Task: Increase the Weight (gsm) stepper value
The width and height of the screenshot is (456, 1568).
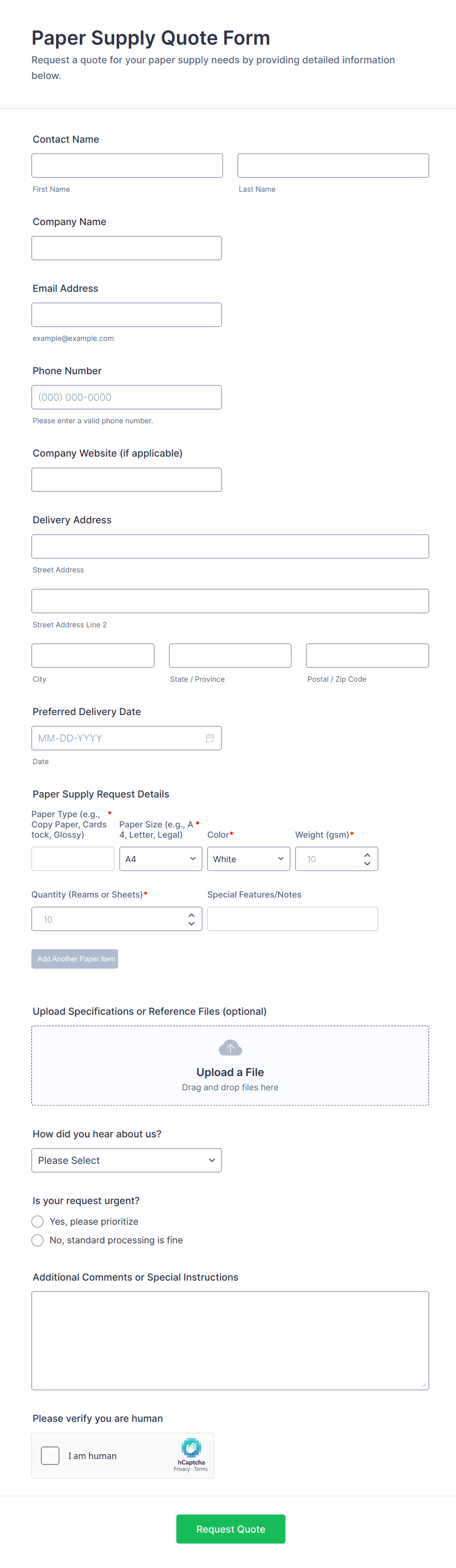Action: (367, 854)
